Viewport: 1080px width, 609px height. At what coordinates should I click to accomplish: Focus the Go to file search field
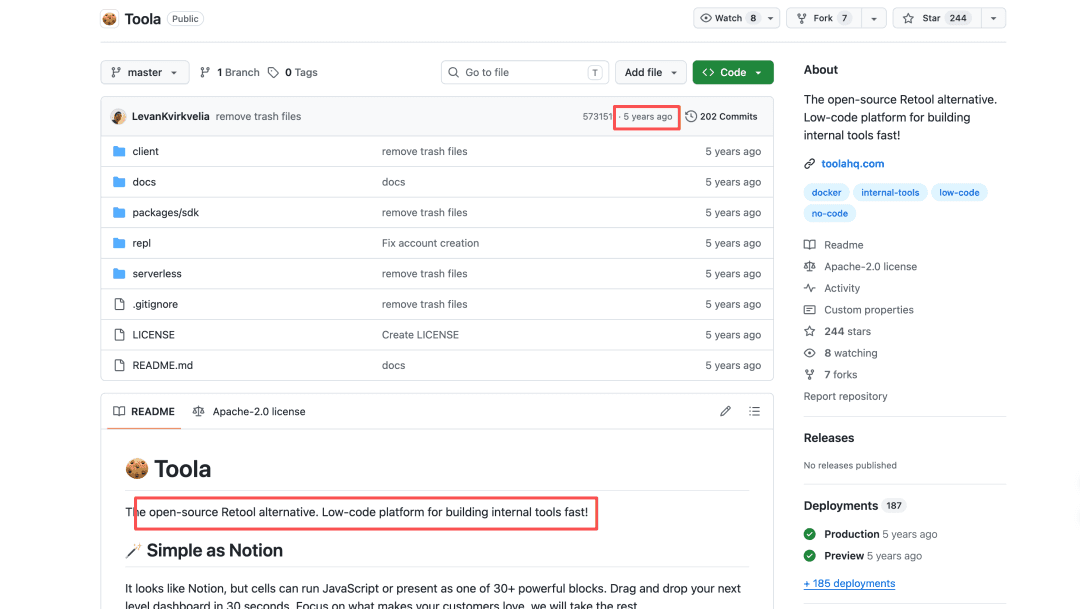click(x=524, y=72)
